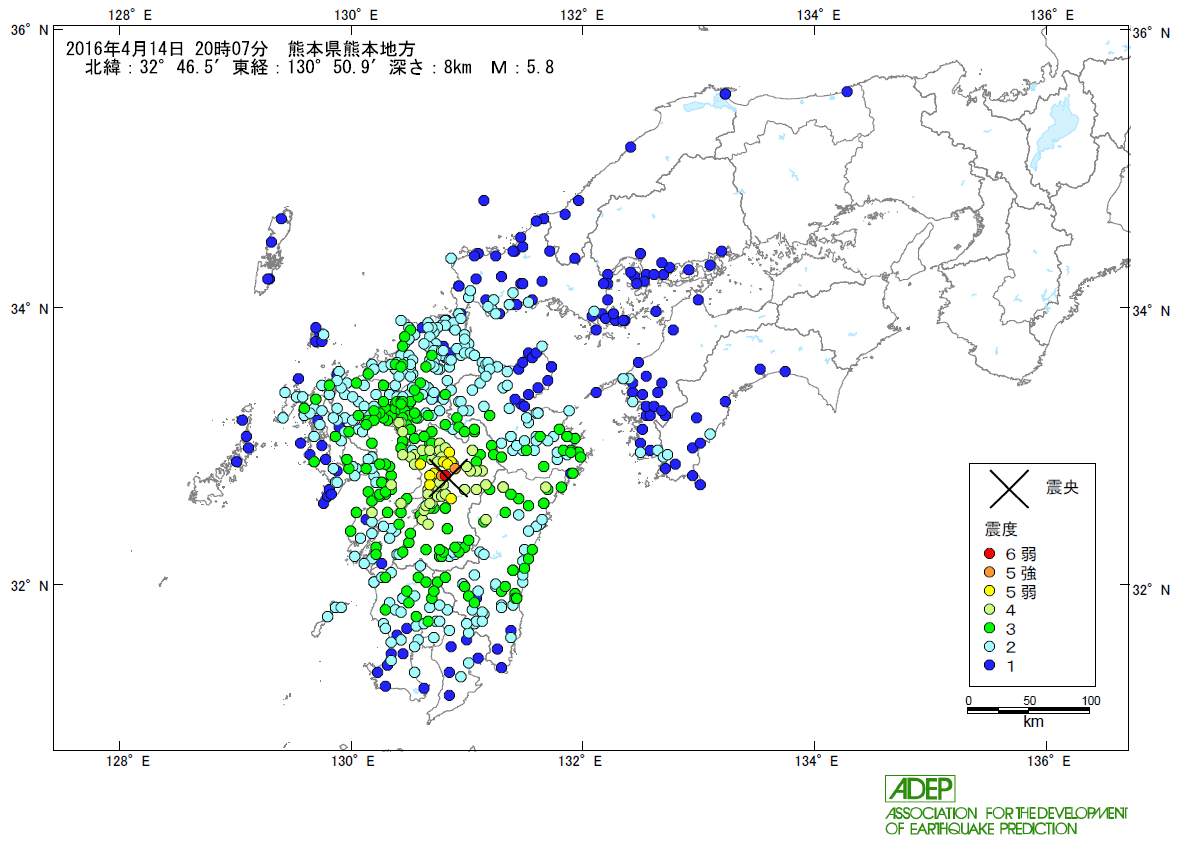Click the OF EARTHQUAKE PREDICTION text
The height and width of the screenshot is (845, 1177).
pos(981,829)
